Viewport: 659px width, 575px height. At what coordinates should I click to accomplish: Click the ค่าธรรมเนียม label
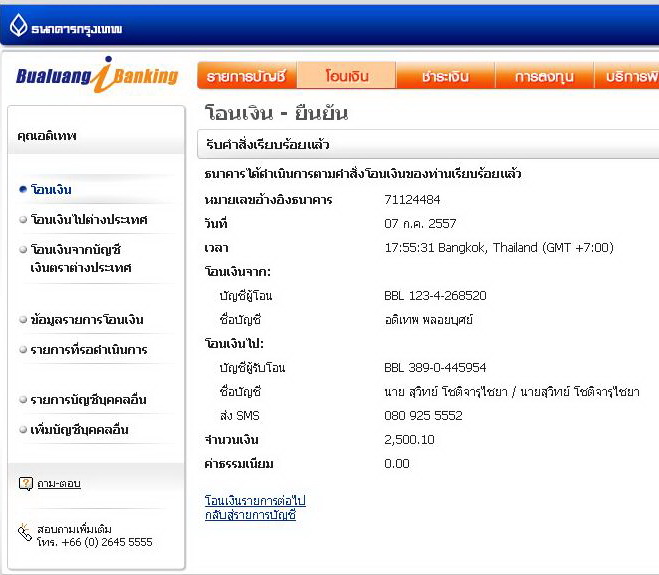pos(239,464)
